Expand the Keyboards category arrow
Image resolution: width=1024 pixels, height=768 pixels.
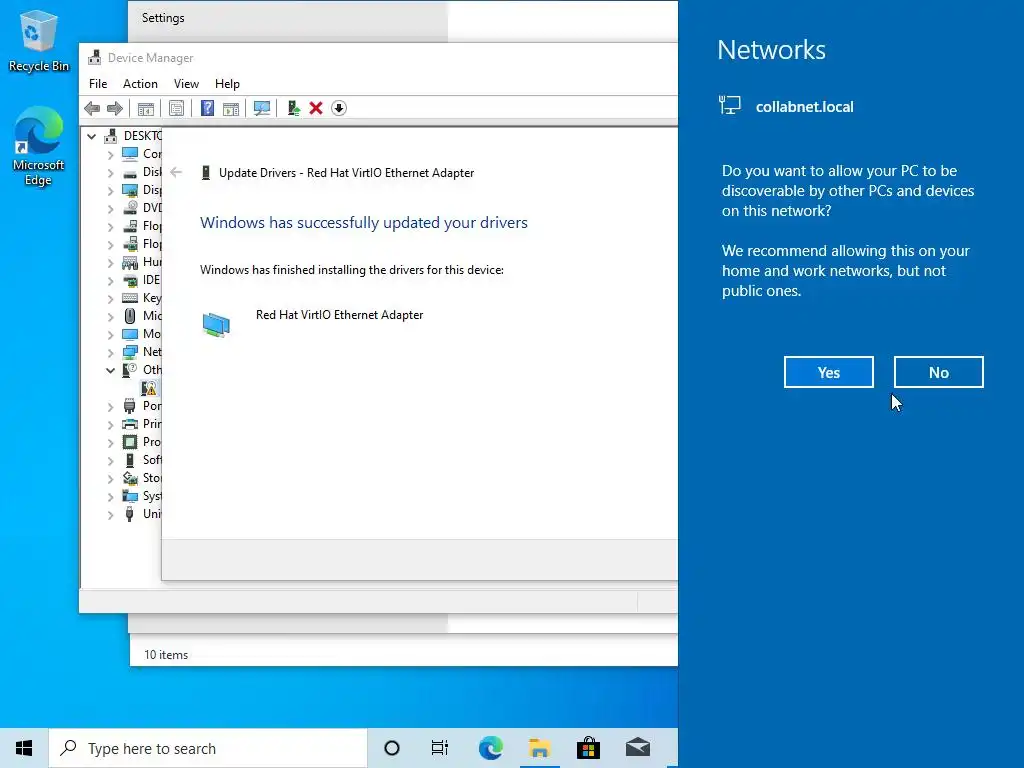point(110,298)
